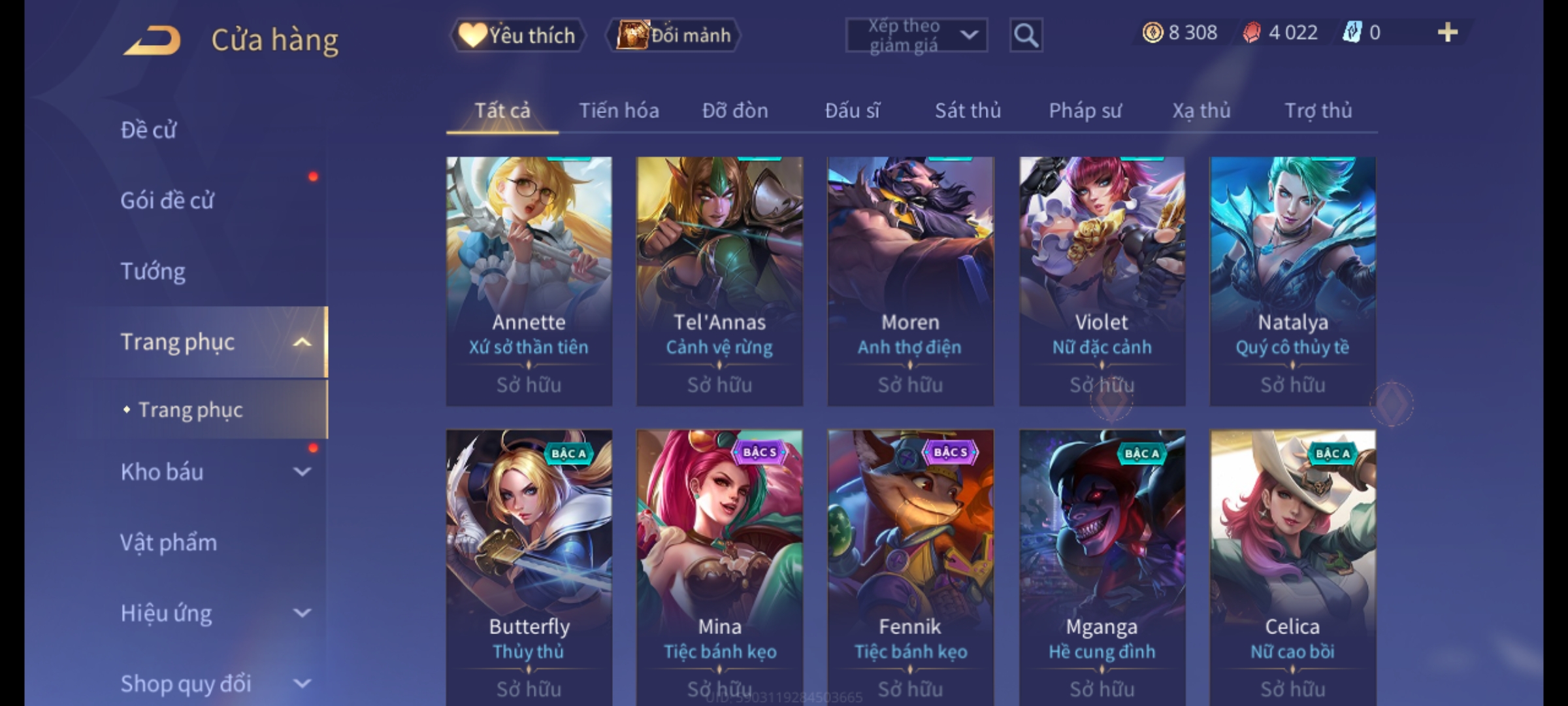The height and width of the screenshot is (706, 1568).
Task: Open the Celica Nữ cao bồi skin card
Action: [1292, 567]
